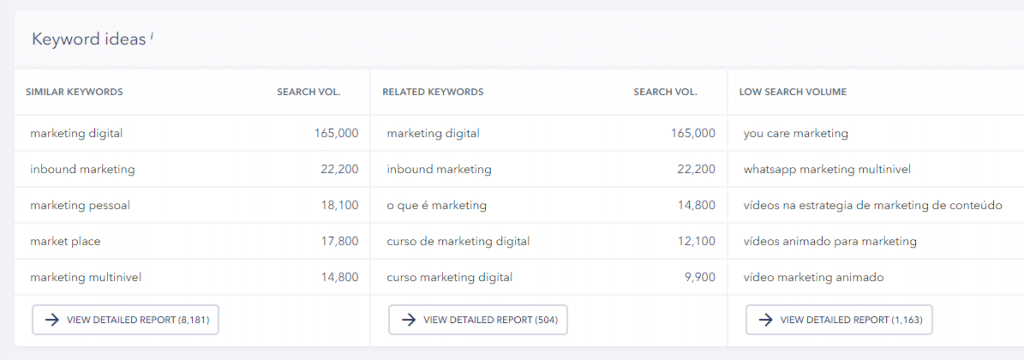1024x360 pixels.
Task: Select Low Search Volume column header
Action: pyautogui.click(x=793, y=92)
